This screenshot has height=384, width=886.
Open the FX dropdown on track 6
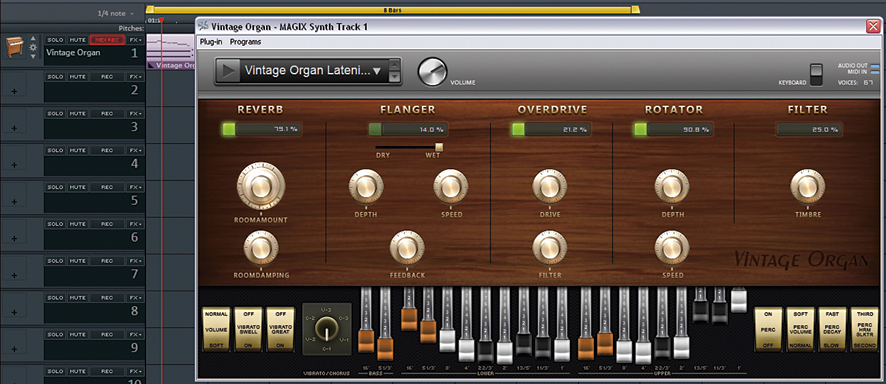(135, 224)
